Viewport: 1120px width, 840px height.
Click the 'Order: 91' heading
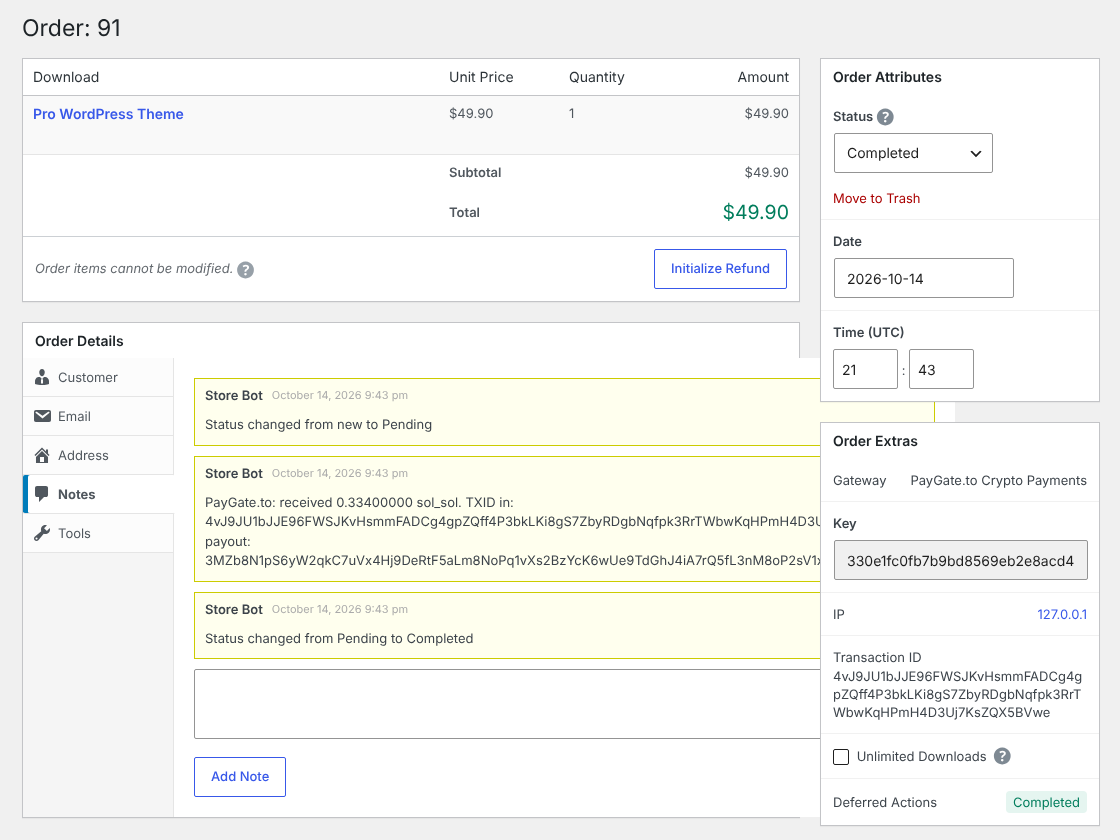[x=71, y=28]
